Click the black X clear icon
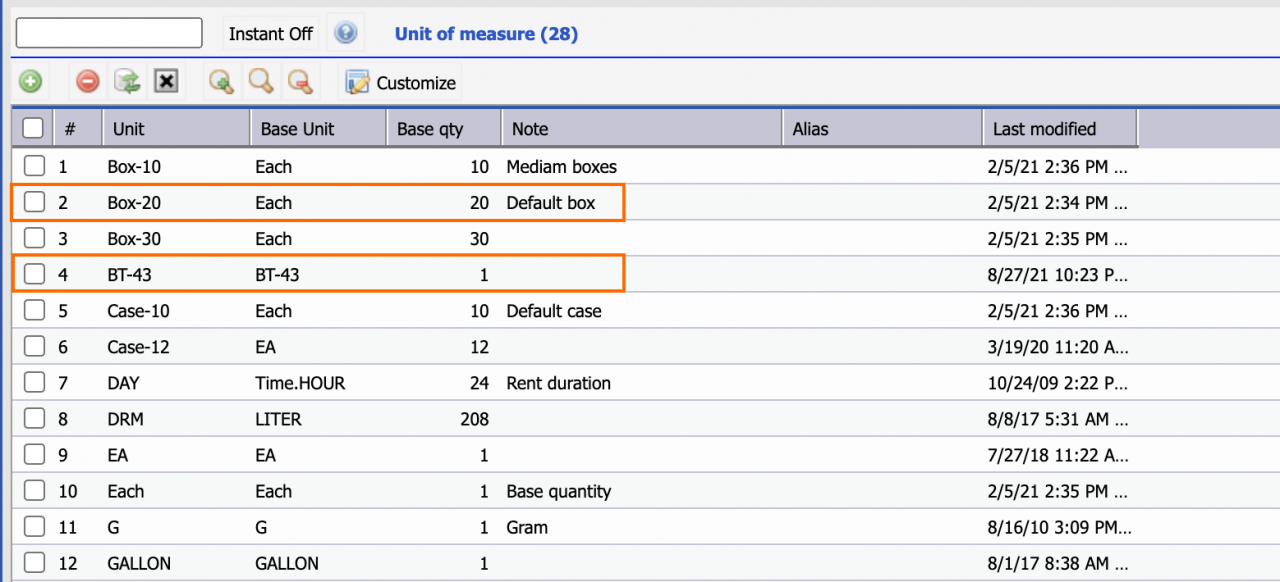Viewport: 1280px width, 582px height. point(166,82)
